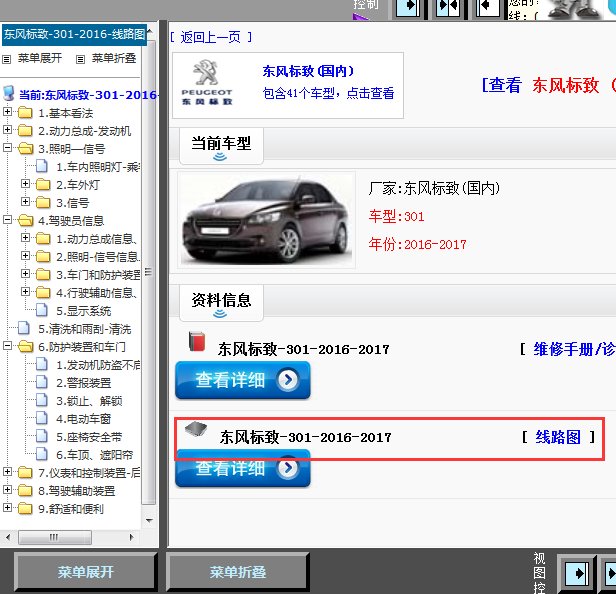The width and height of the screenshot is (616, 594).
Task: Expand the 8.驾驶辅助装置 folder
Action: pyautogui.click(x=7, y=490)
